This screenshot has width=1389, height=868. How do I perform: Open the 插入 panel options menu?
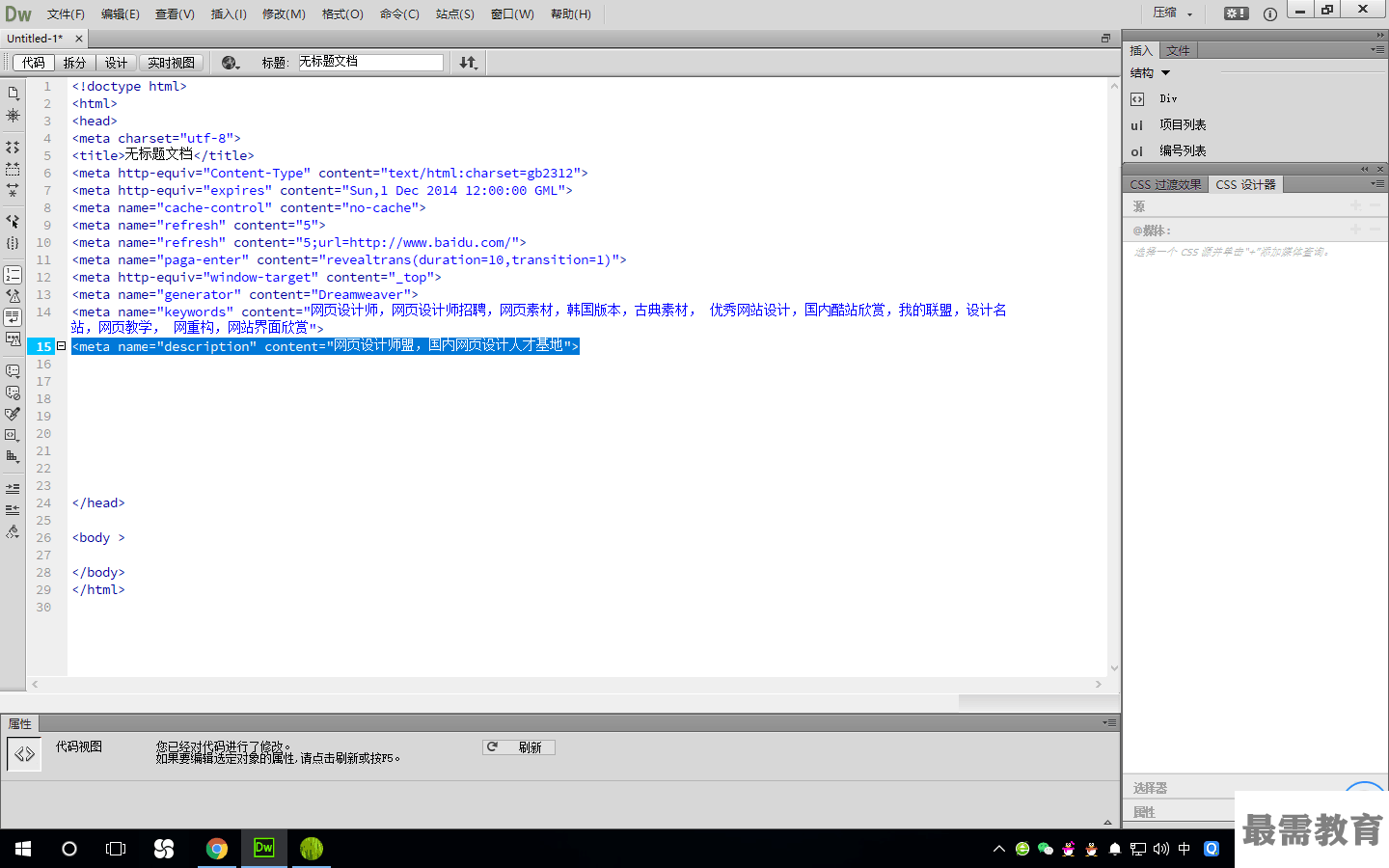[1377, 49]
